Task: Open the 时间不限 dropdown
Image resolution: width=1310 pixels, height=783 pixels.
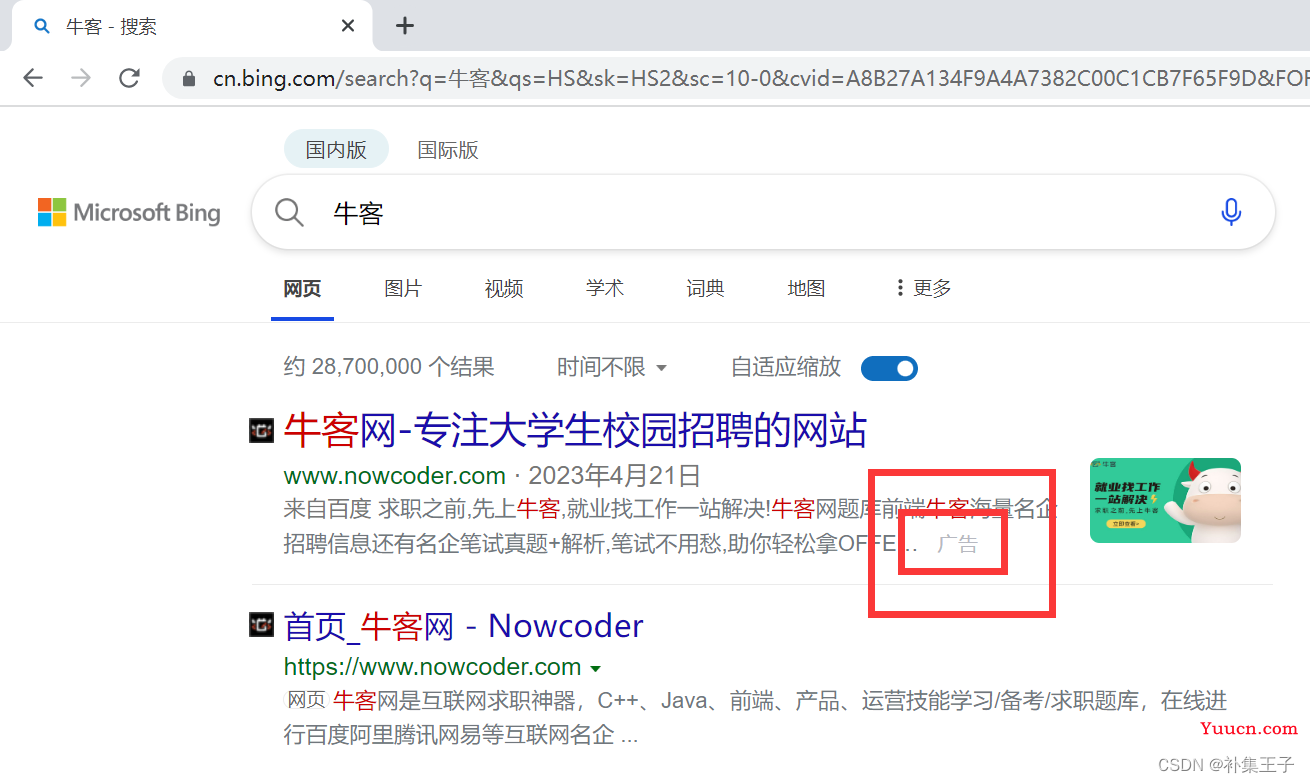Action: pyautogui.click(x=612, y=367)
